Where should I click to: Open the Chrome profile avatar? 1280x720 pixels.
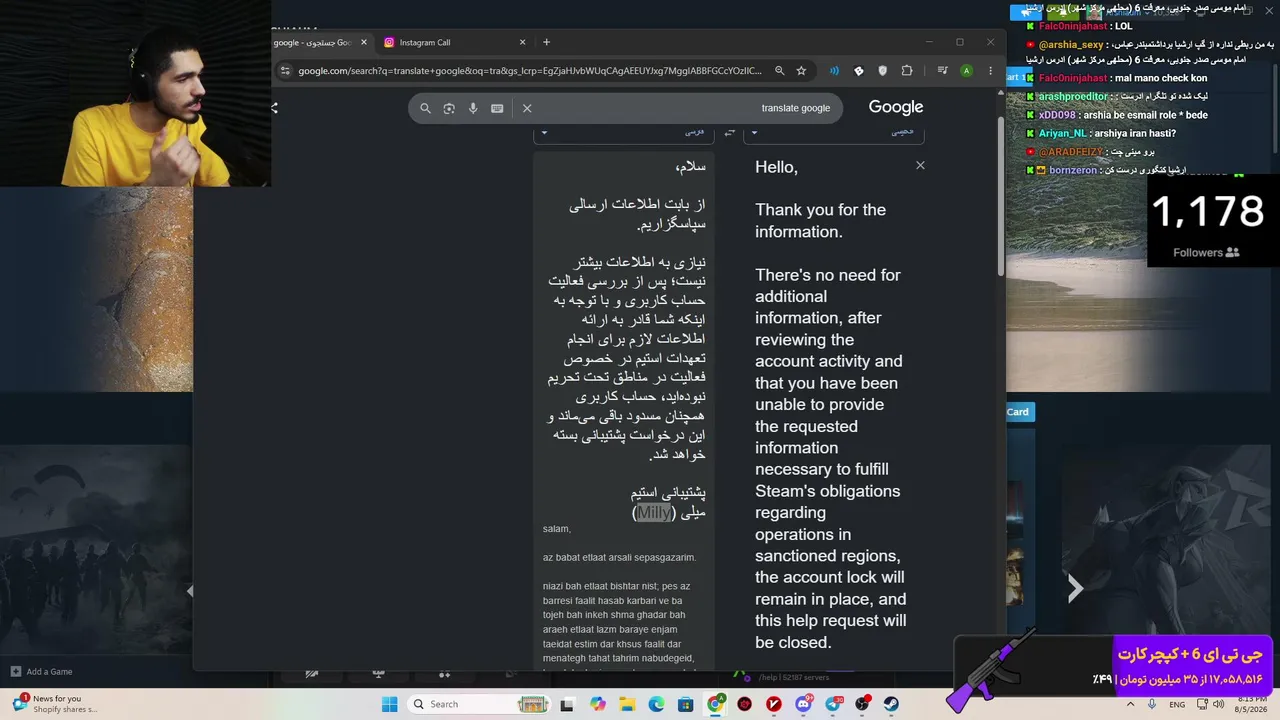tap(966, 71)
